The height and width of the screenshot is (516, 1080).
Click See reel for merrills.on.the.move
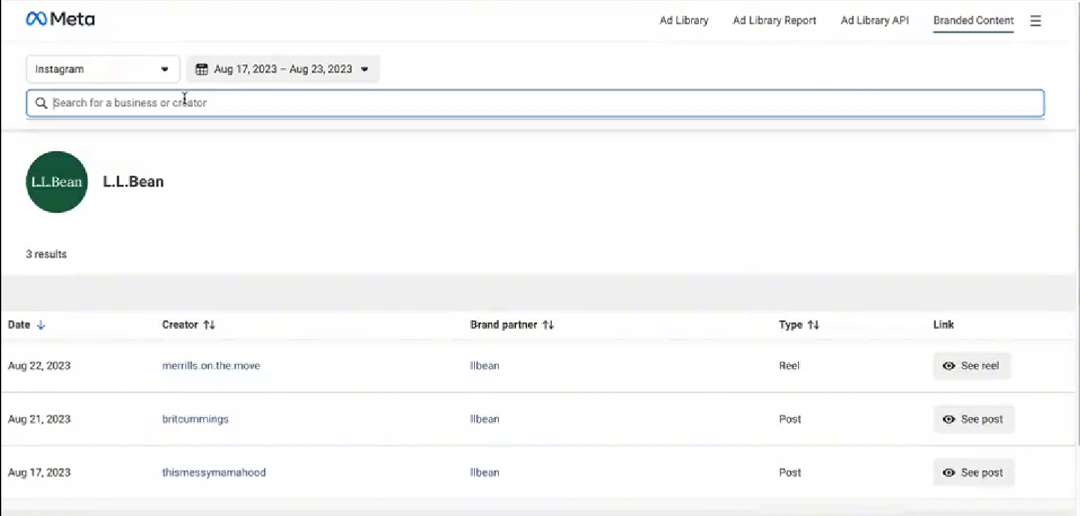pos(971,366)
